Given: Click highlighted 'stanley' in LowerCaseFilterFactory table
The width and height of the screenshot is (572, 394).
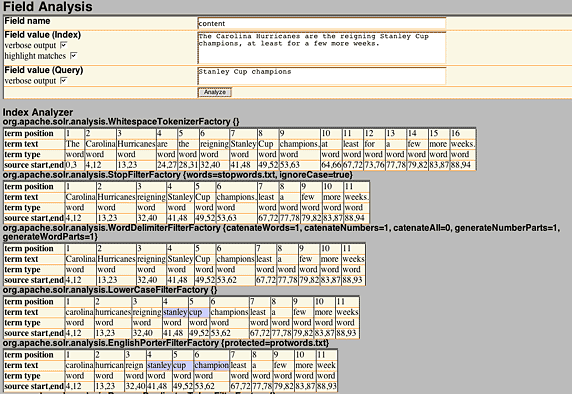Looking at the screenshot, I should [175, 312].
